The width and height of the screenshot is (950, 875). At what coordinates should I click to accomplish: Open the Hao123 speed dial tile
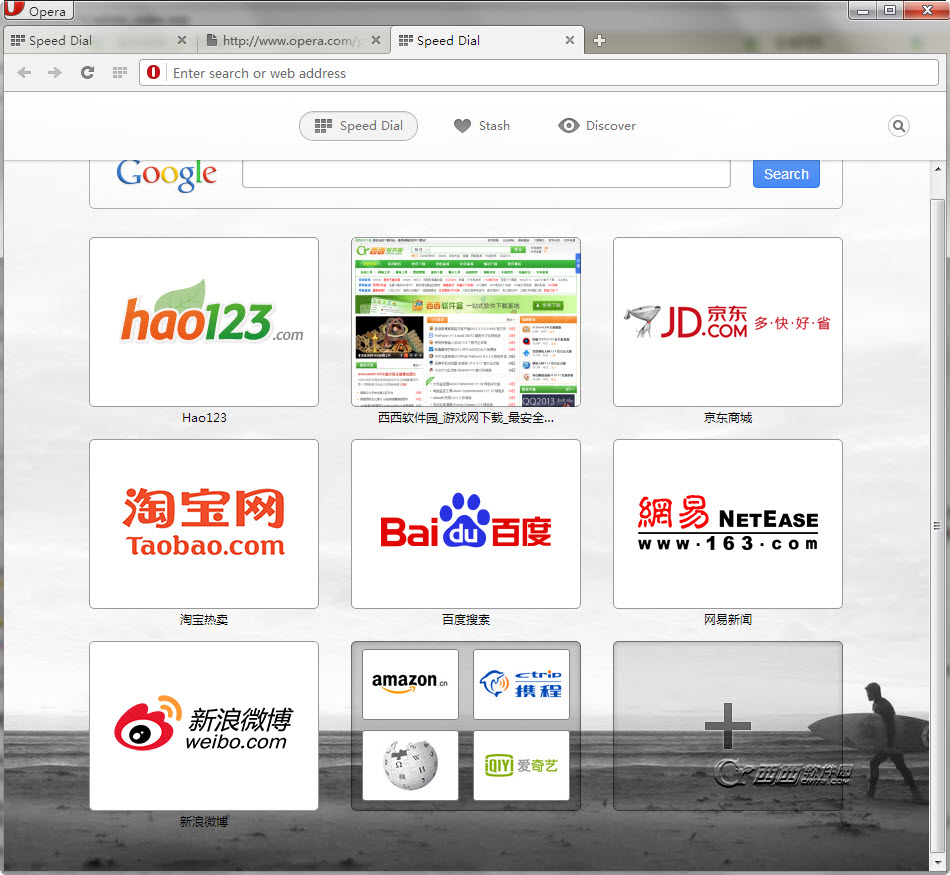tap(204, 322)
